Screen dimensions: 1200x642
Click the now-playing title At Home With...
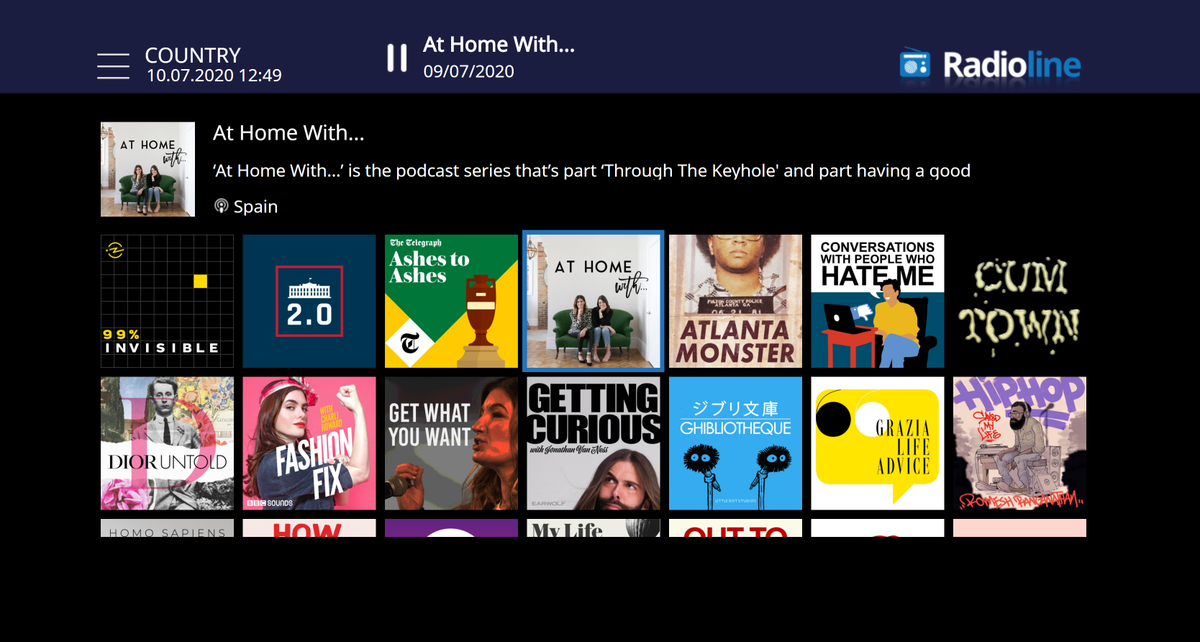pos(499,45)
